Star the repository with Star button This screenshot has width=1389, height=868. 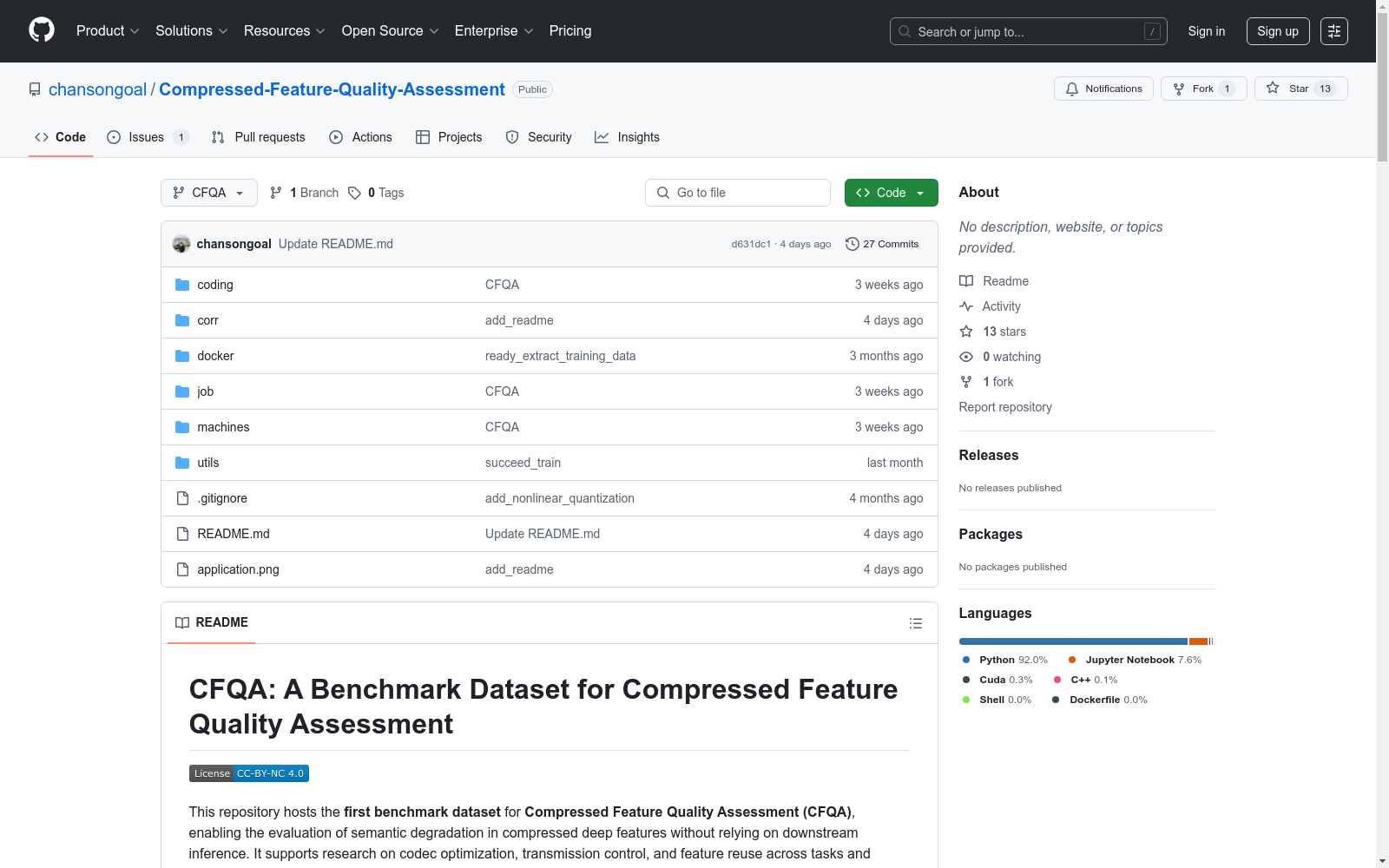[1300, 89]
